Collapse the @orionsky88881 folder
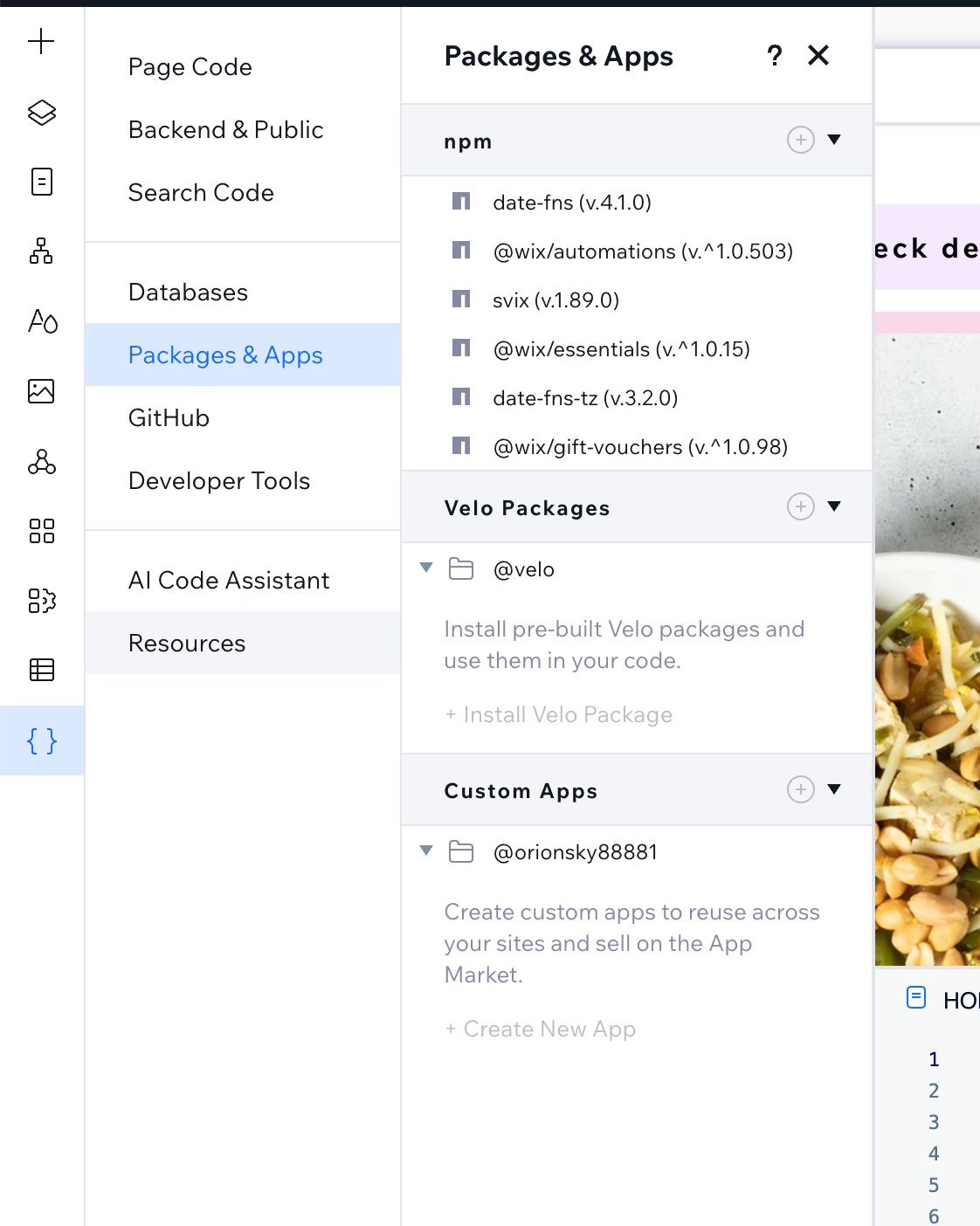 426,851
